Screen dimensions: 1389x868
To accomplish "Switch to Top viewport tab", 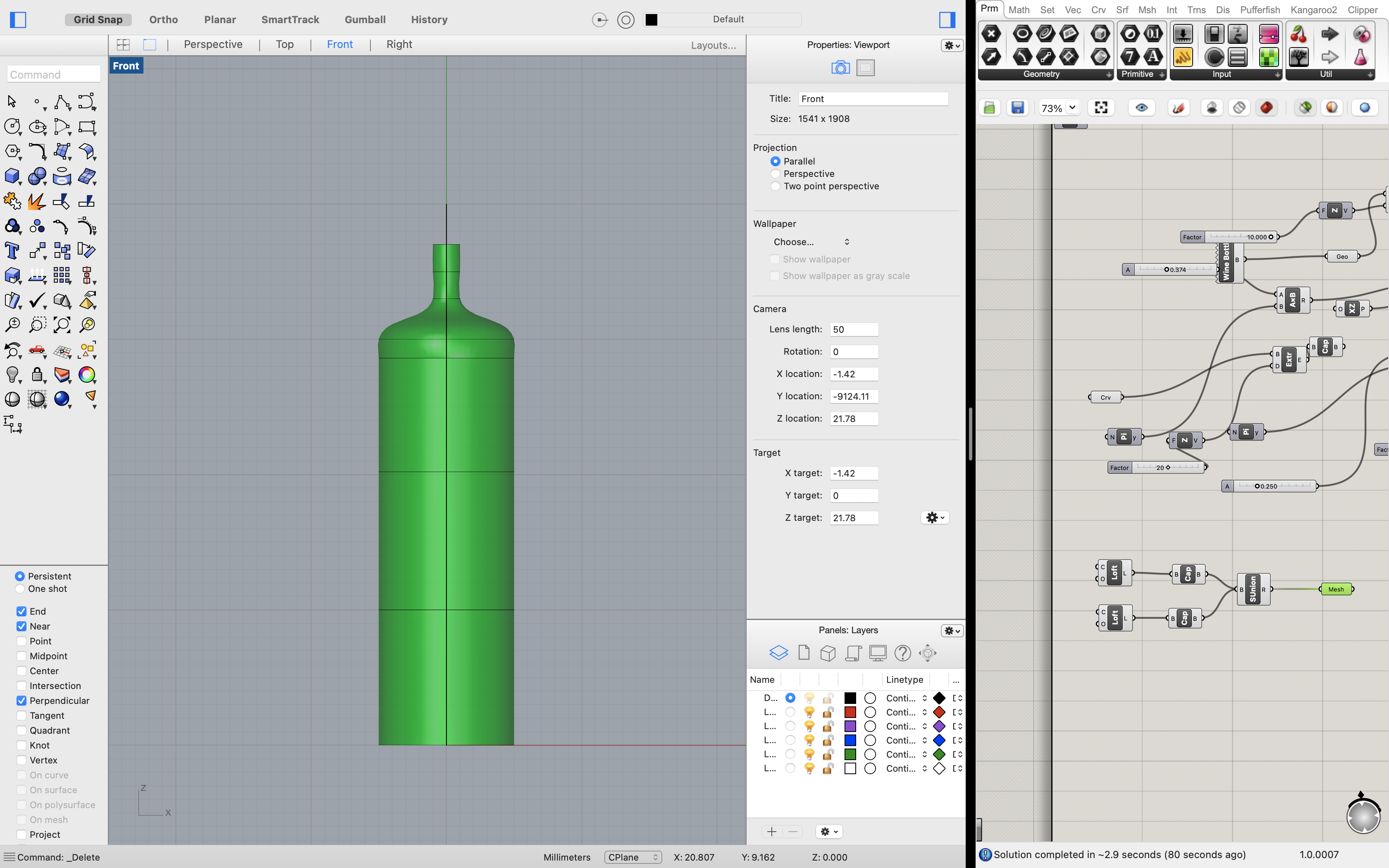I will point(284,43).
